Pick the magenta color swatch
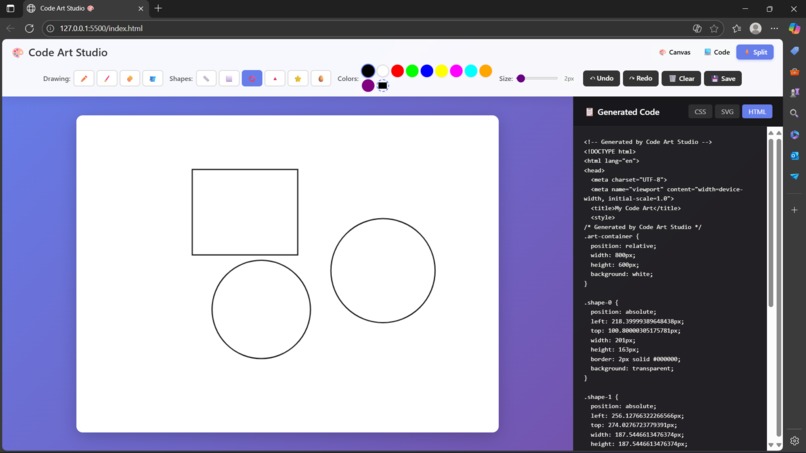This screenshot has height=453, width=806. 456,70
